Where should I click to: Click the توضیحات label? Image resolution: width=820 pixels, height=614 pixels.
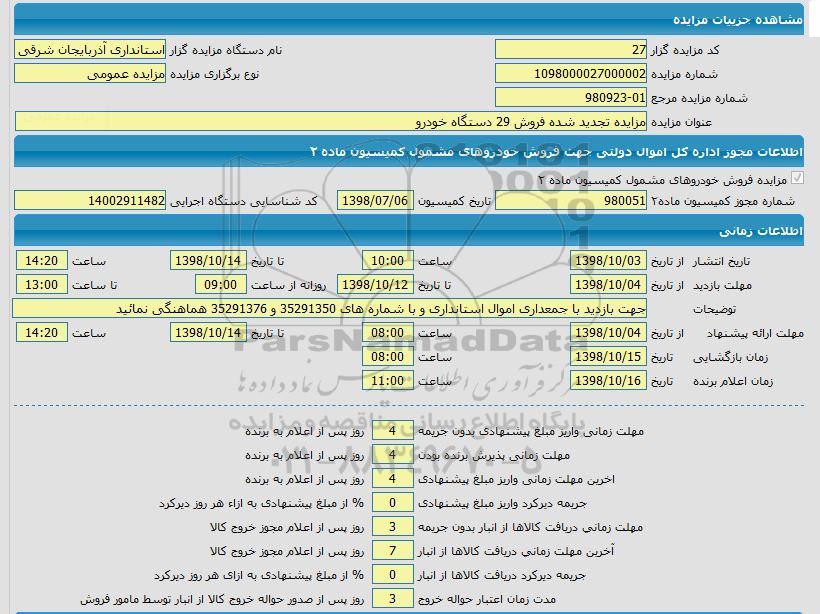click(x=714, y=309)
